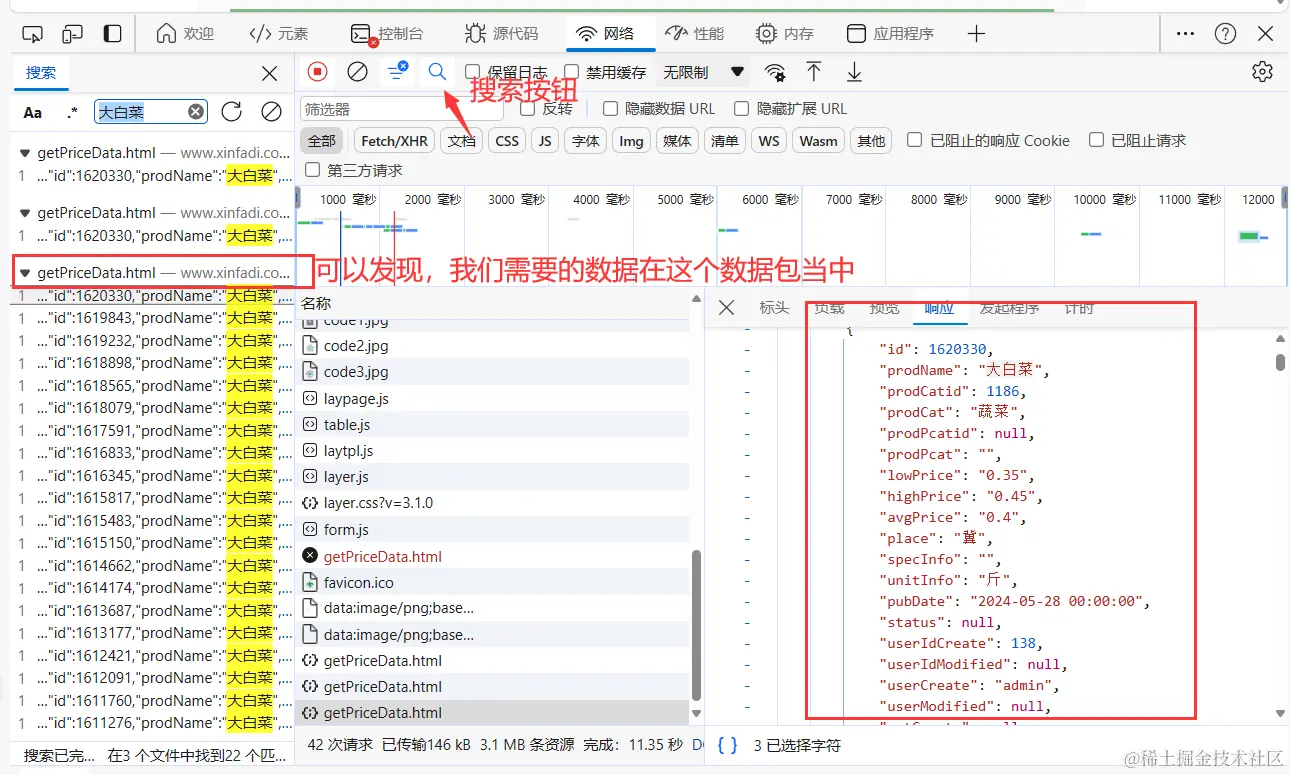1290x775 pixels.
Task: Open DevTools help icon
Action: point(1225,34)
